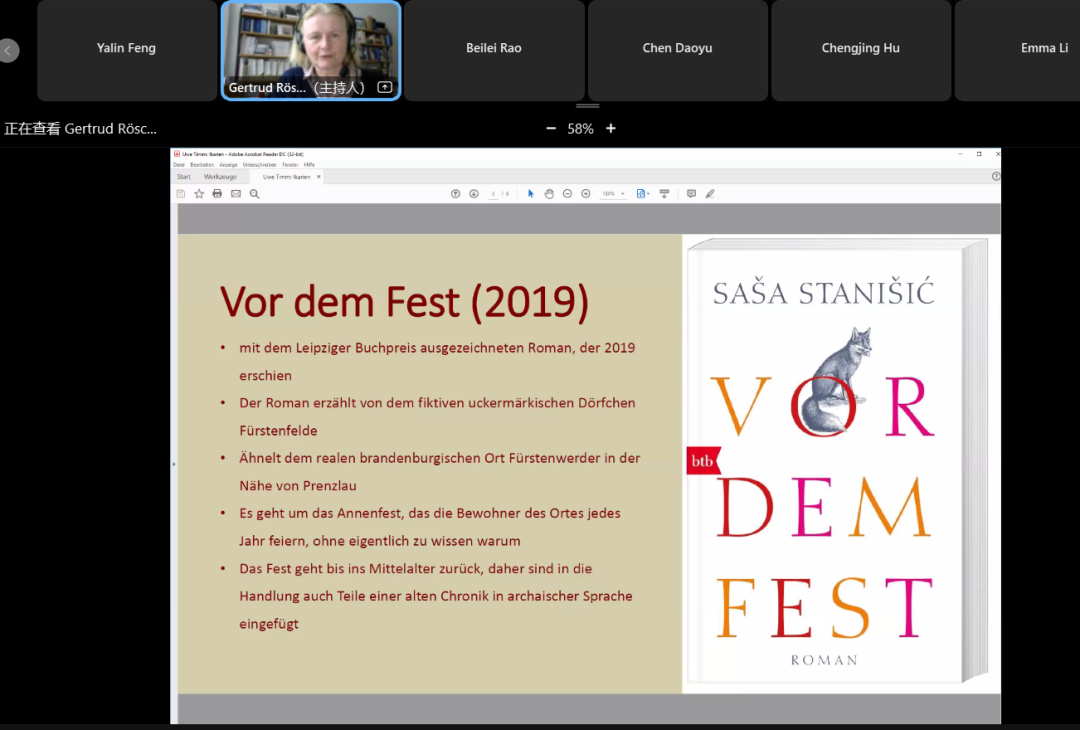The image size is (1080, 730).
Task: Click the zoom out minus circle icon
Action: click(x=568, y=194)
